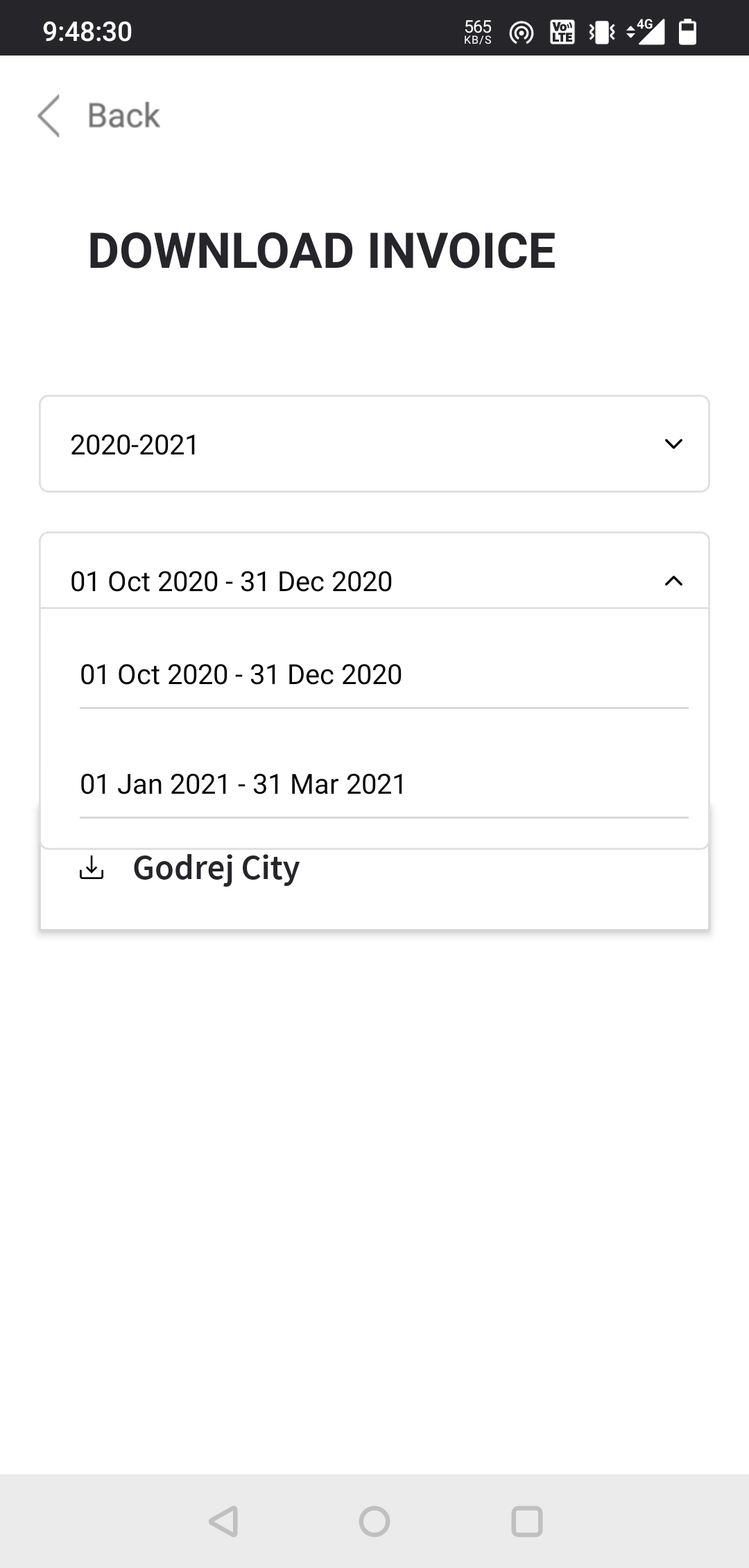
Task: Select 01 Oct 2020 - 31 Dec 2020 option
Action: [241, 674]
